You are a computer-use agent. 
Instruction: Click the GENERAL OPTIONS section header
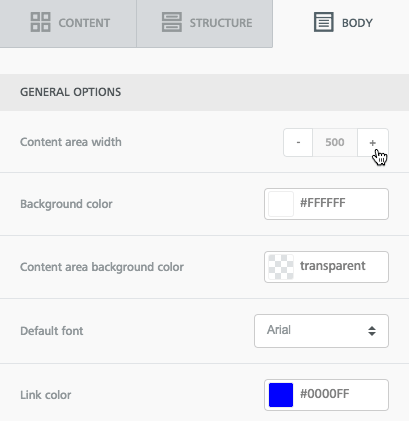pyautogui.click(x=204, y=92)
